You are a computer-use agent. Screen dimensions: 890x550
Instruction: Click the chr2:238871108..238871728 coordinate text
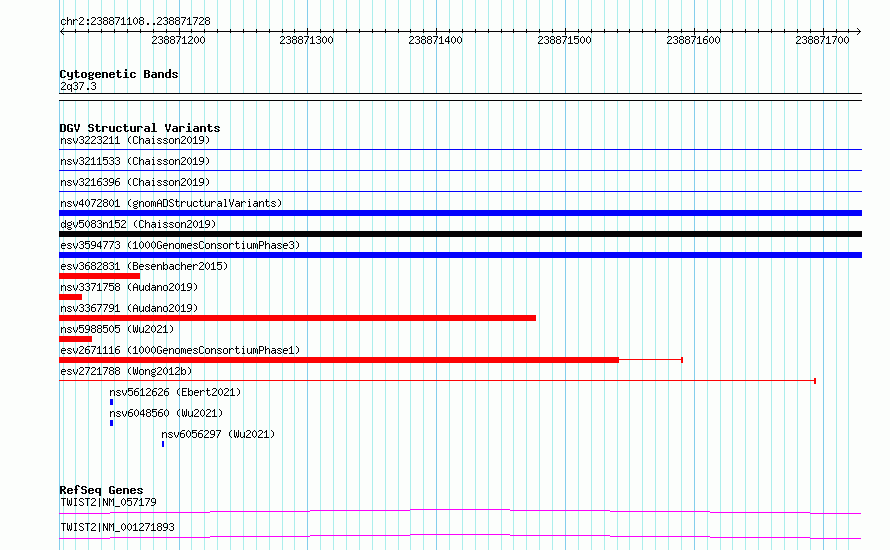click(135, 21)
